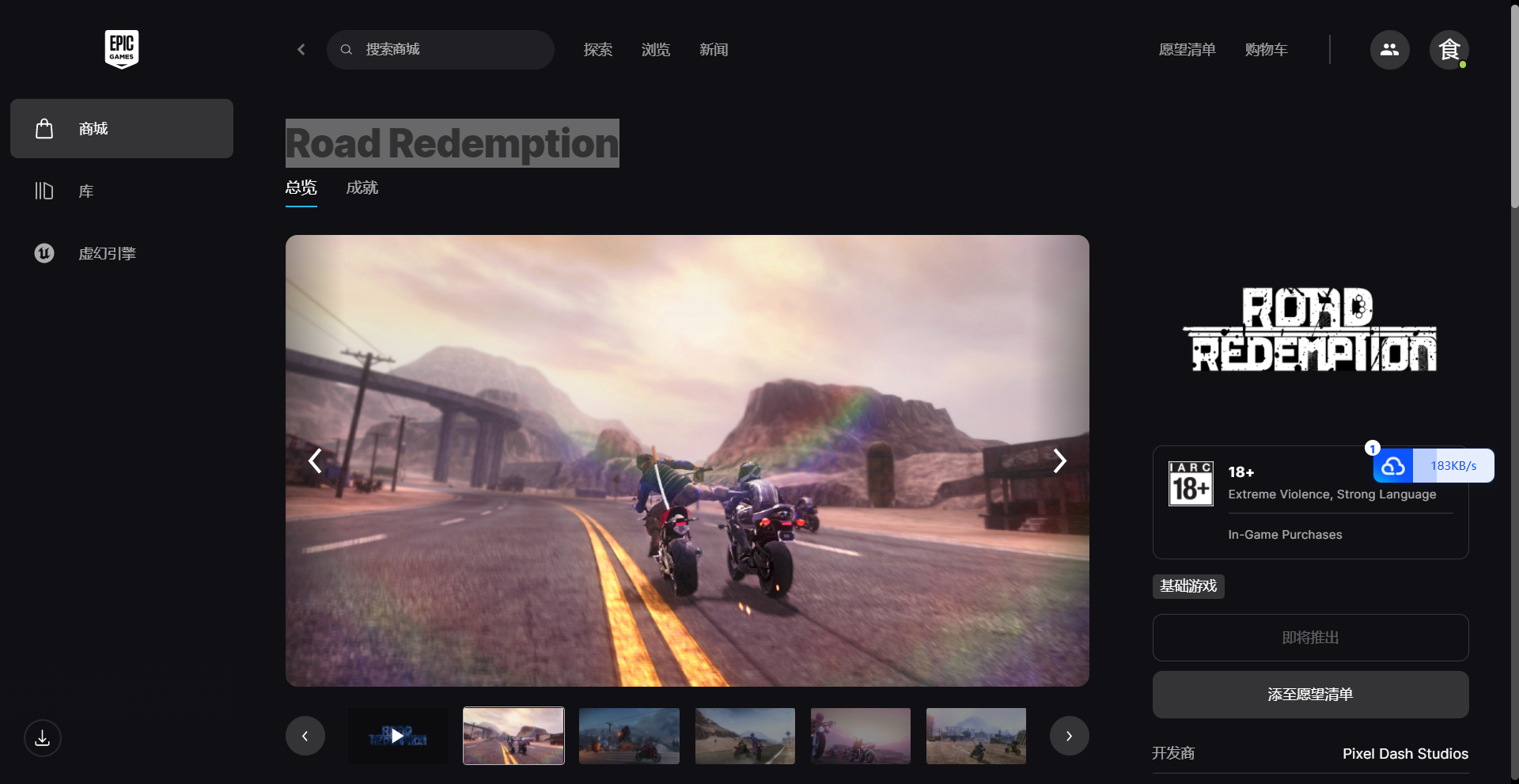Select the 虚幻引擎 sidebar item
The image size is (1519, 784).
[x=122, y=253]
